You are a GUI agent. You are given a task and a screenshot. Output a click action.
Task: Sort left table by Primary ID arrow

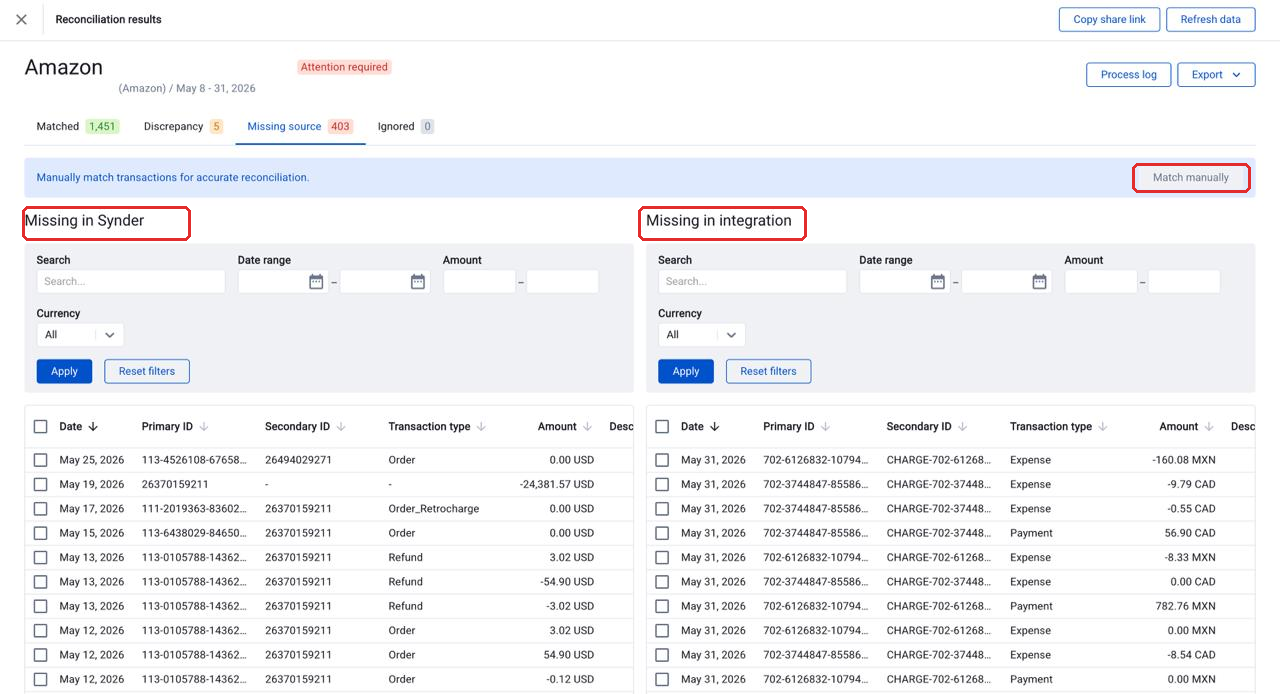click(x=204, y=427)
